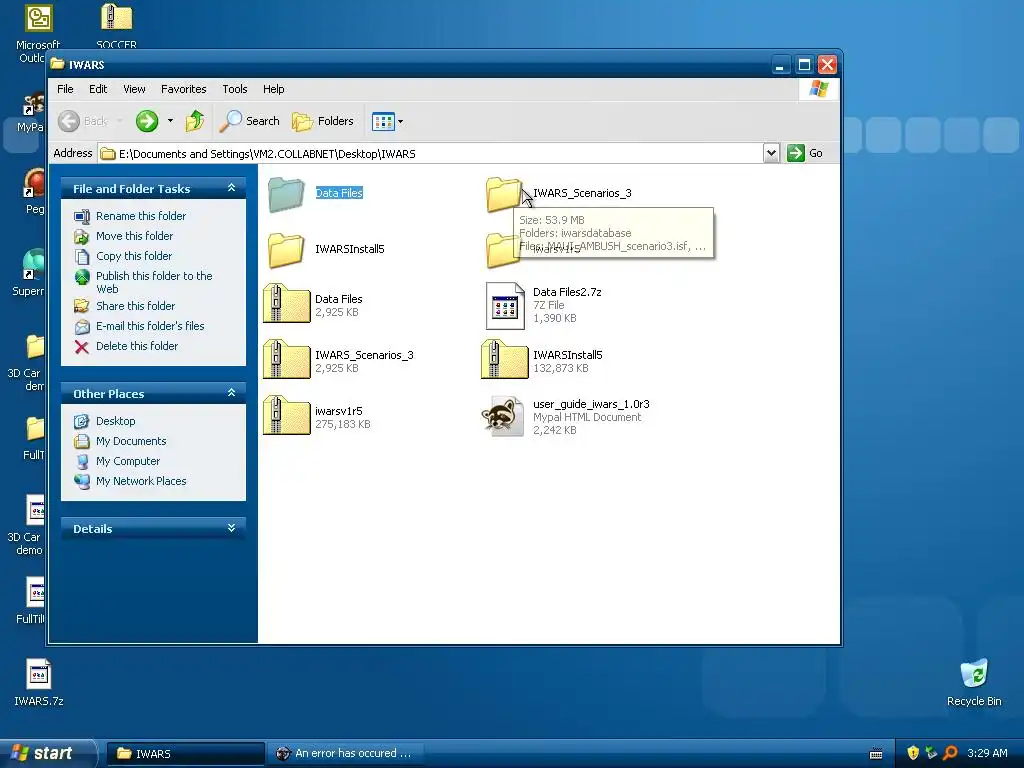Maximize the IWARS window
This screenshot has height=768, width=1024.
click(x=804, y=65)
